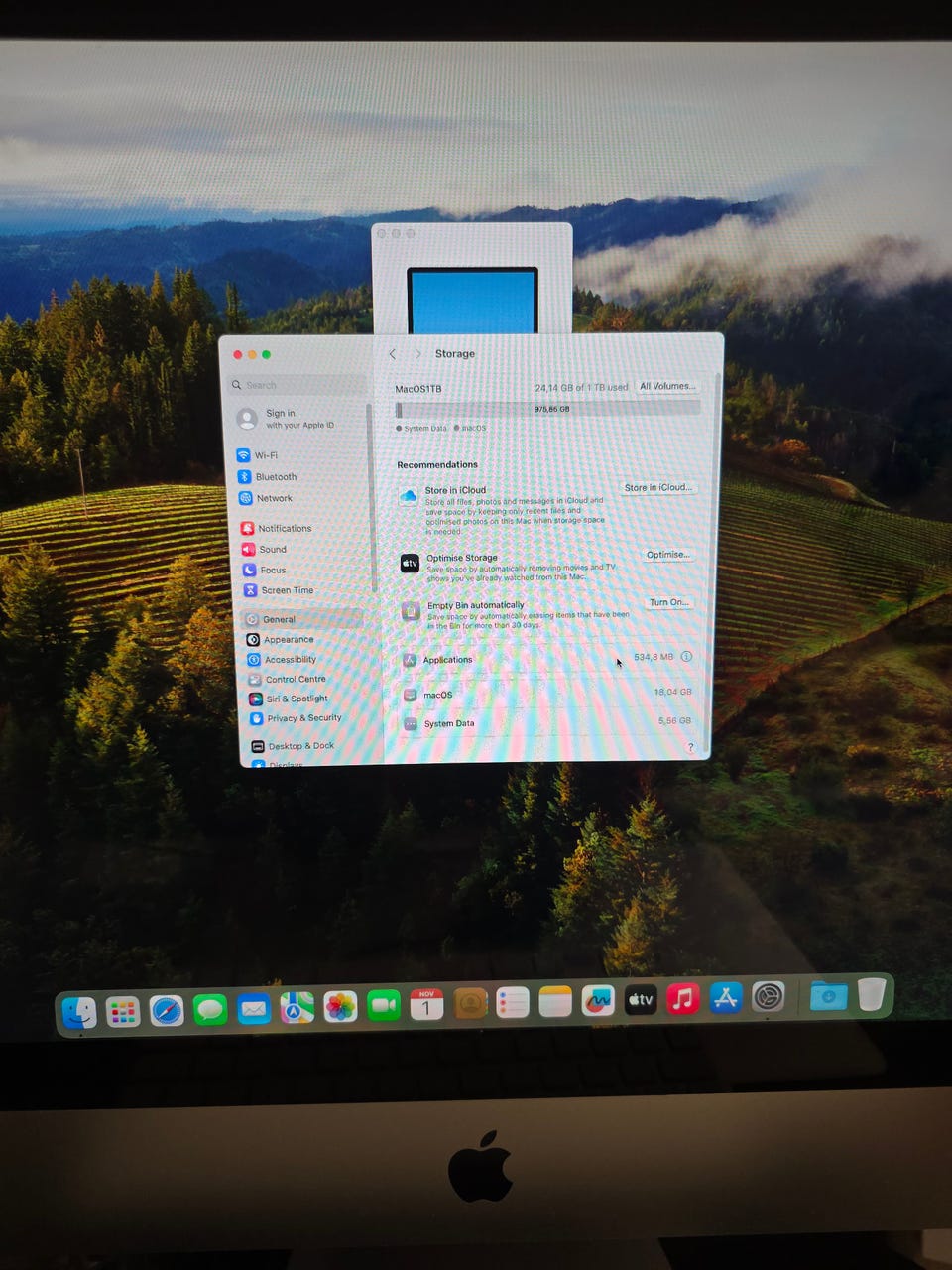Go forward using the right chevron

(418, 354)
